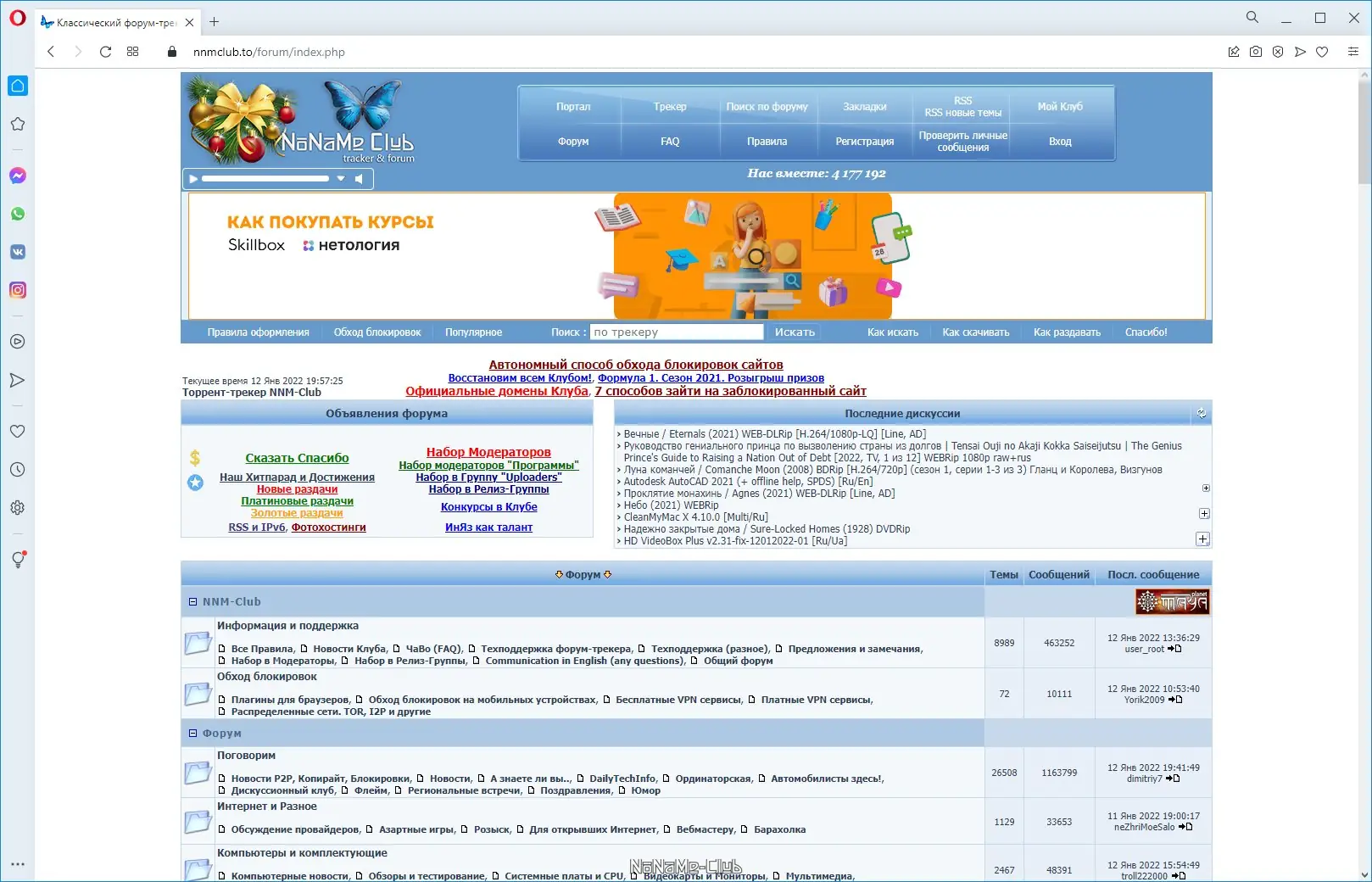Go to last post by dimitriy7
The width and height of the screenshot is (1372, 882).
pos(1173,779)
